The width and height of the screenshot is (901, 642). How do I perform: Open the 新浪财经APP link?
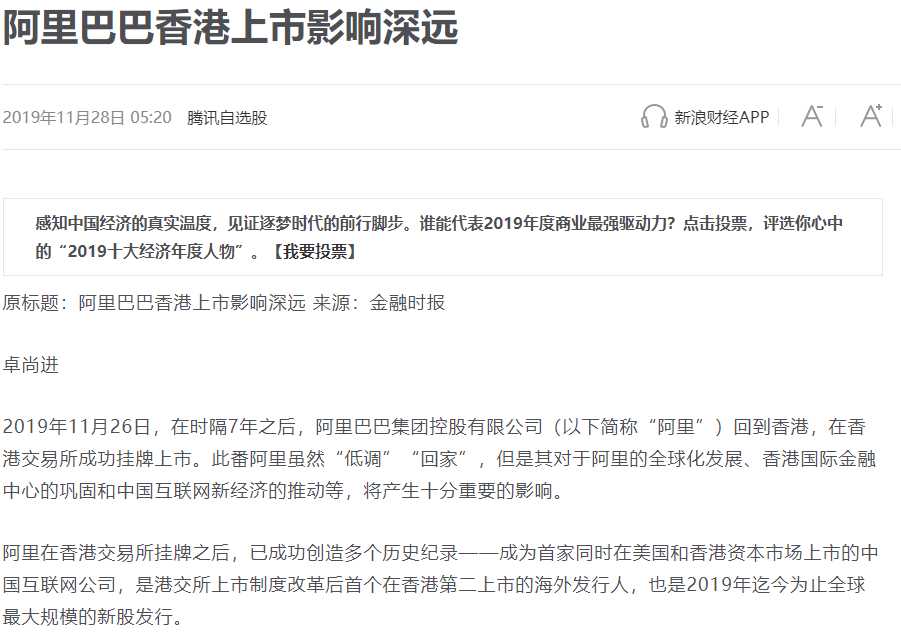click(x=721, y=117)
